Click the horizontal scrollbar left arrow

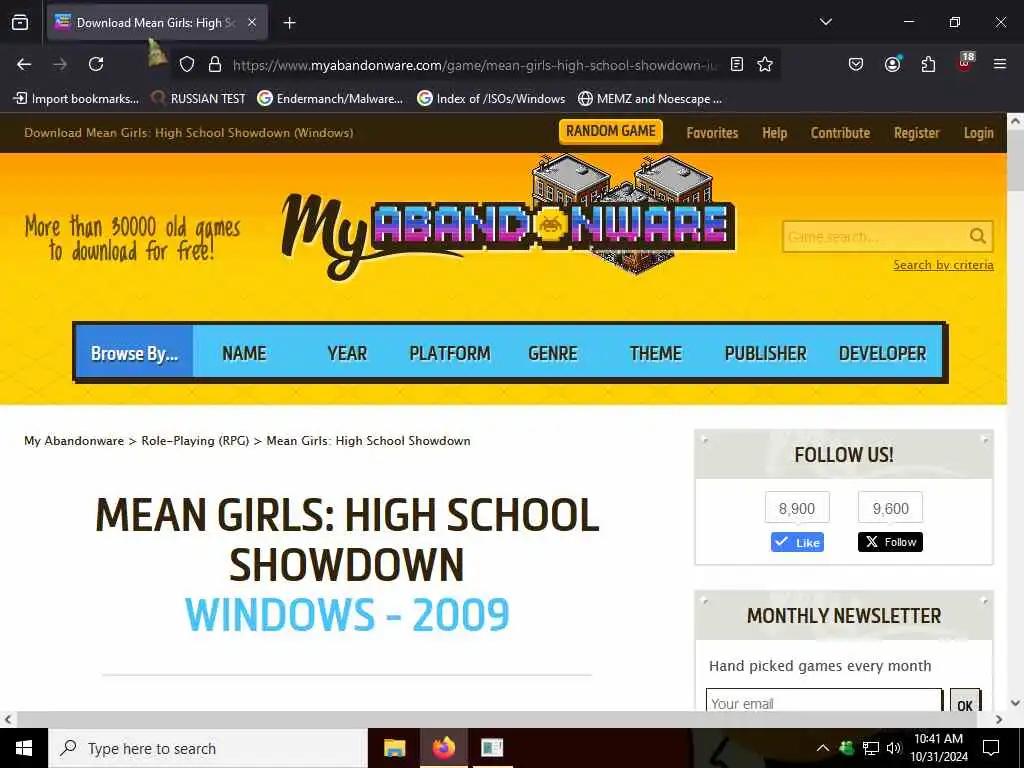(8, 719)
